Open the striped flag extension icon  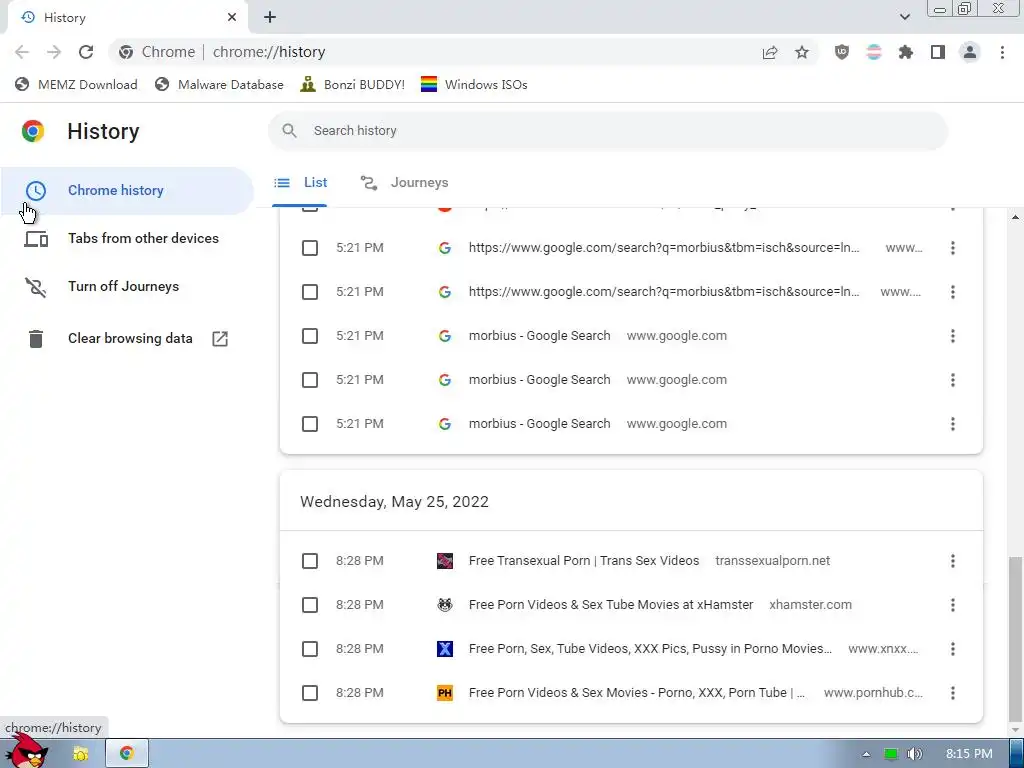[874, 52]
